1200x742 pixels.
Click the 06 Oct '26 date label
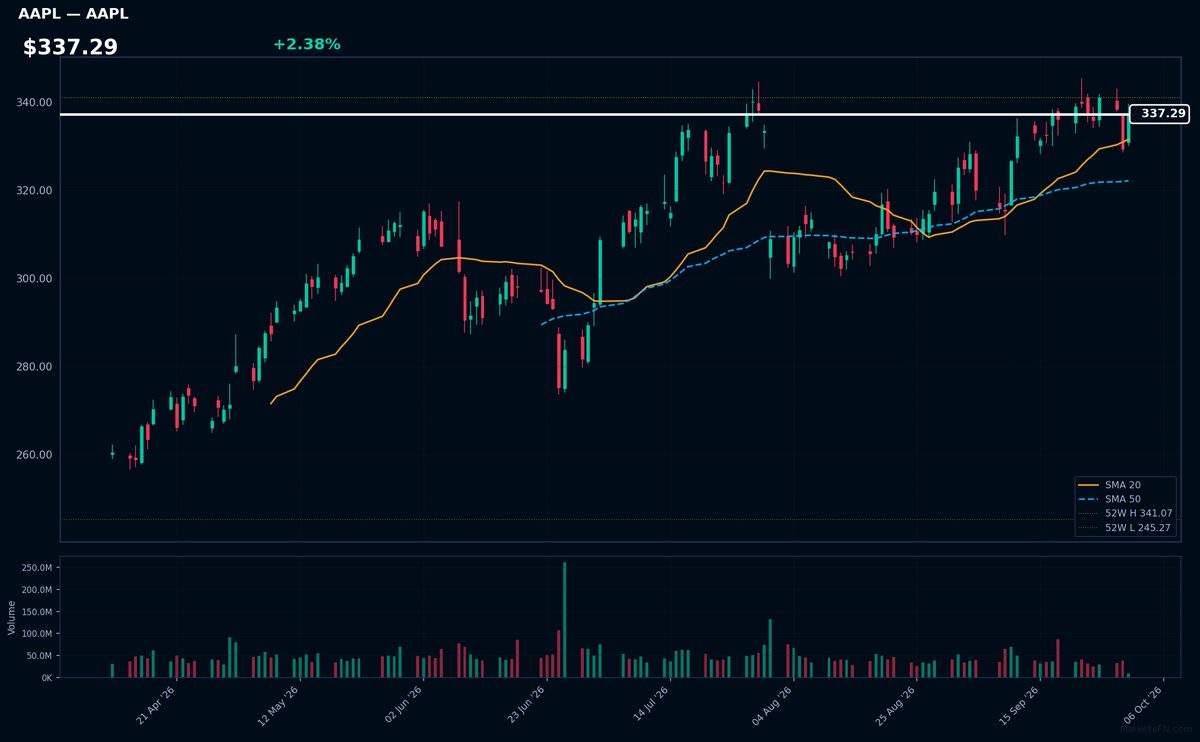coord(1144,706)
